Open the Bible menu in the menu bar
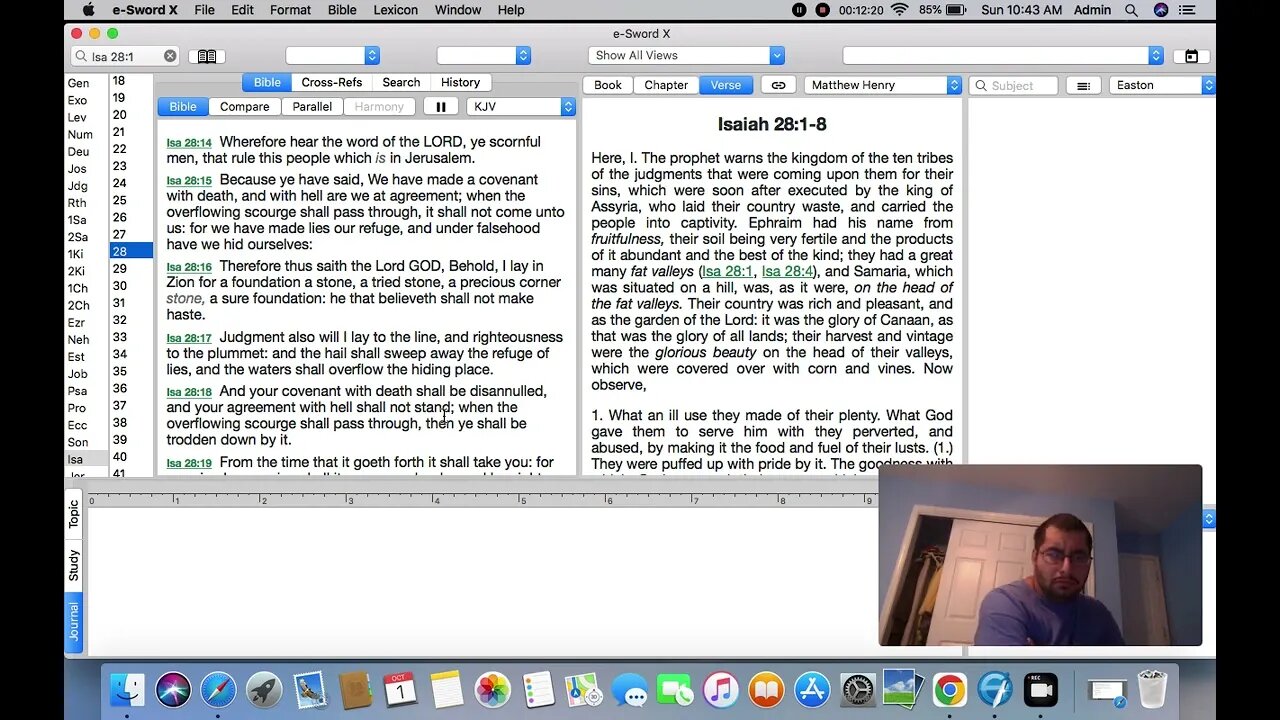The width and height of the screenshot is (1280, 720). tap(342, 10)
